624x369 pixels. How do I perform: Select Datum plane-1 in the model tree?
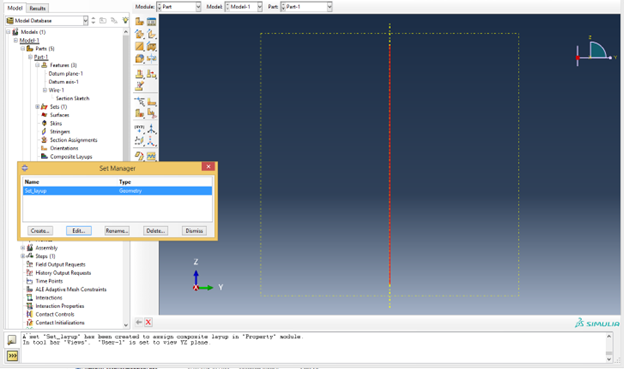point(66,74)
